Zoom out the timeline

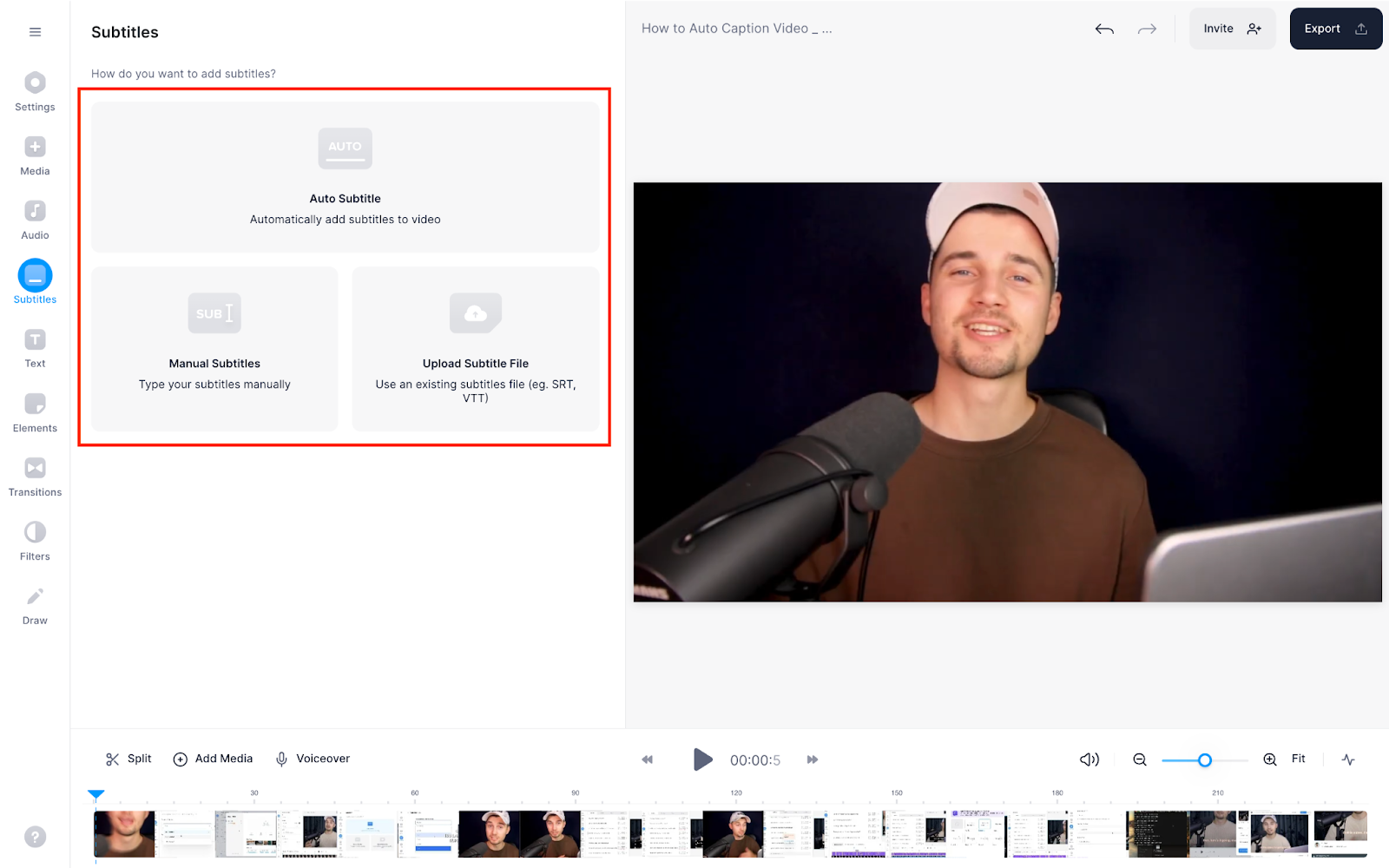pyautogui.click(x=1140, y=759)
